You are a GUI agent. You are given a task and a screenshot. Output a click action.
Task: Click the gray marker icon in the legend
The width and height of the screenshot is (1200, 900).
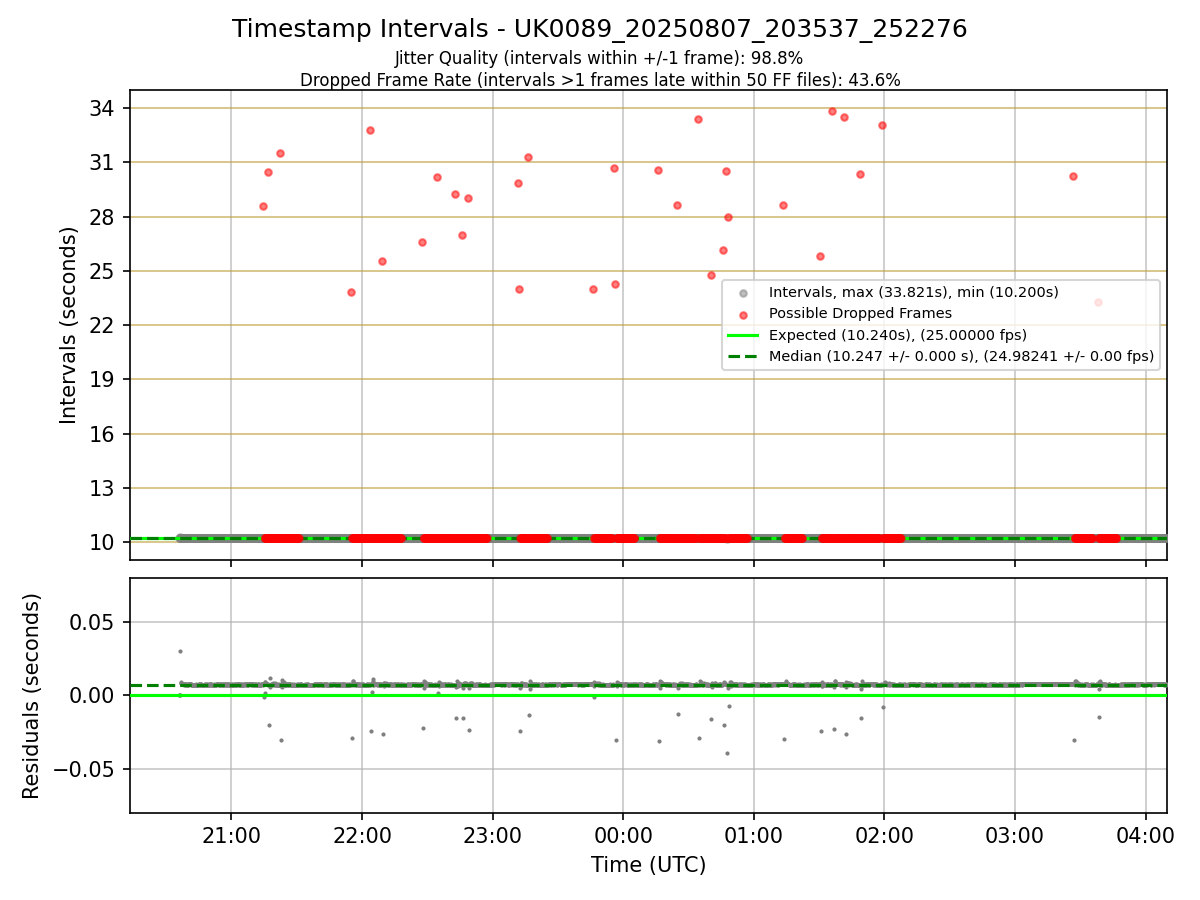point(742,293)
